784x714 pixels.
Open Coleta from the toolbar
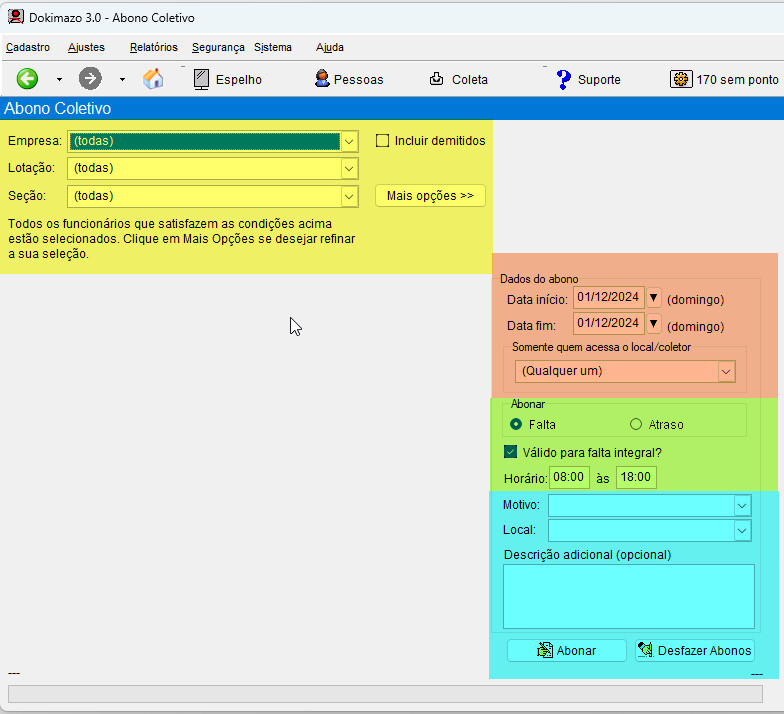coord(459,79)
